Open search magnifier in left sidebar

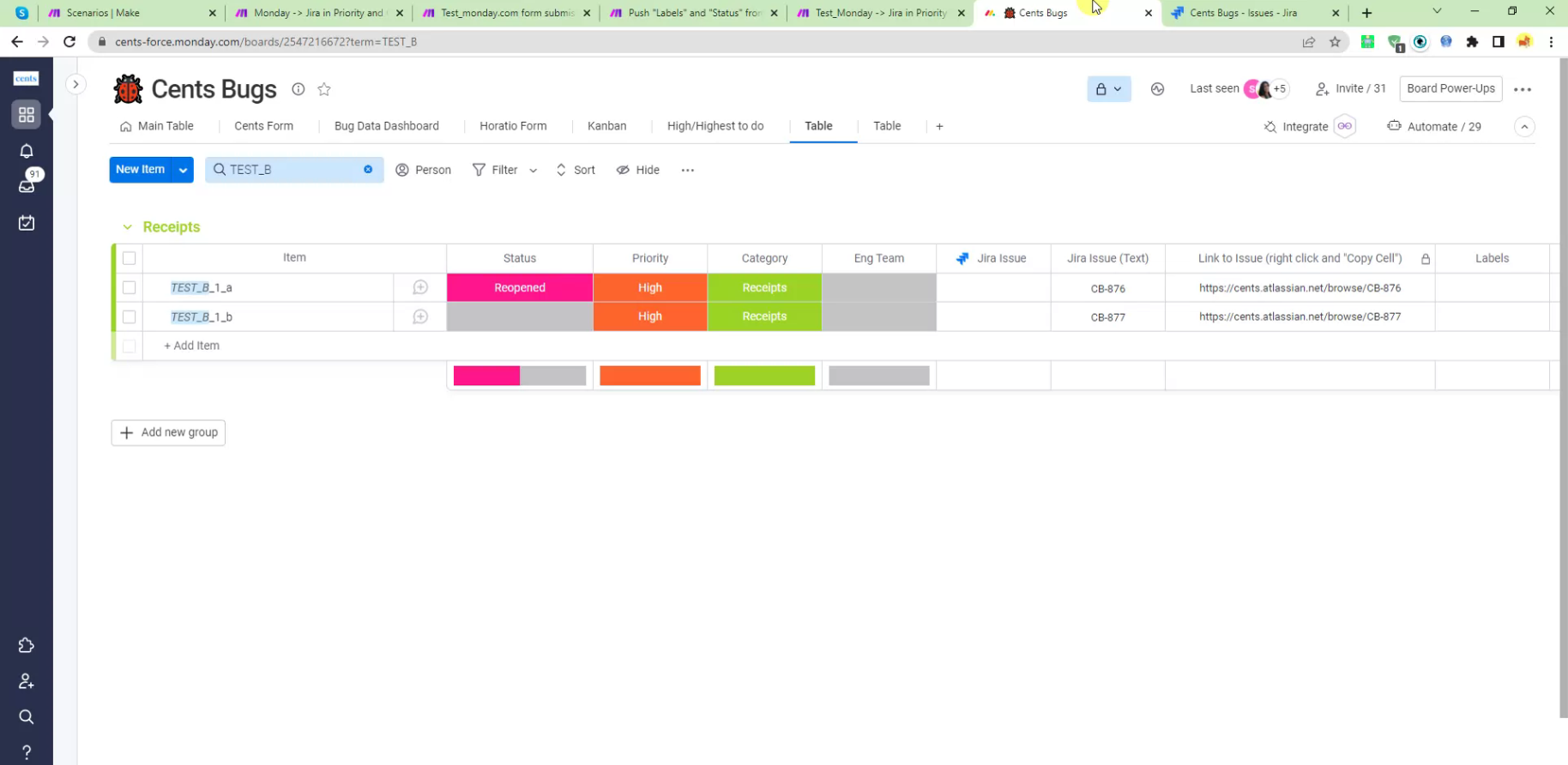pyautogui.click(x=27, y=717)
